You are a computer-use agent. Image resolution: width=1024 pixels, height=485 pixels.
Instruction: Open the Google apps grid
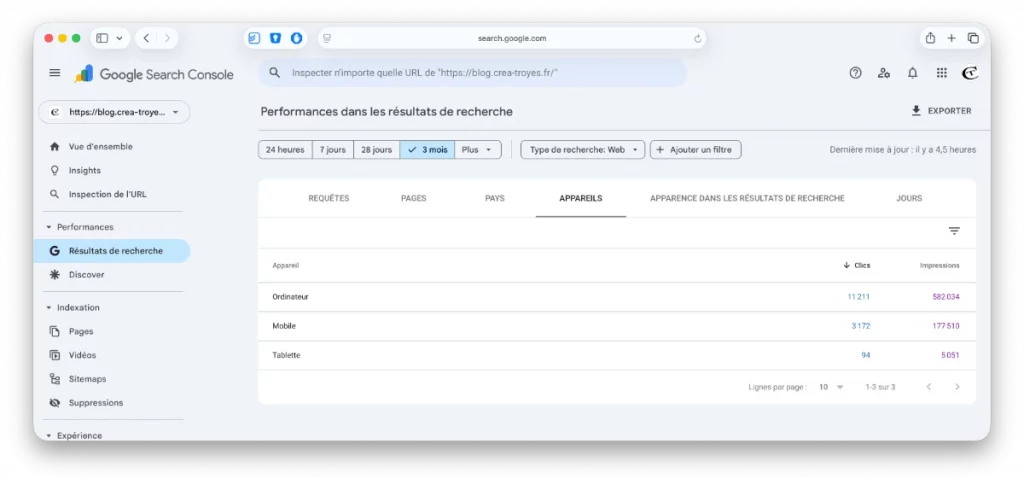point(941,73)
